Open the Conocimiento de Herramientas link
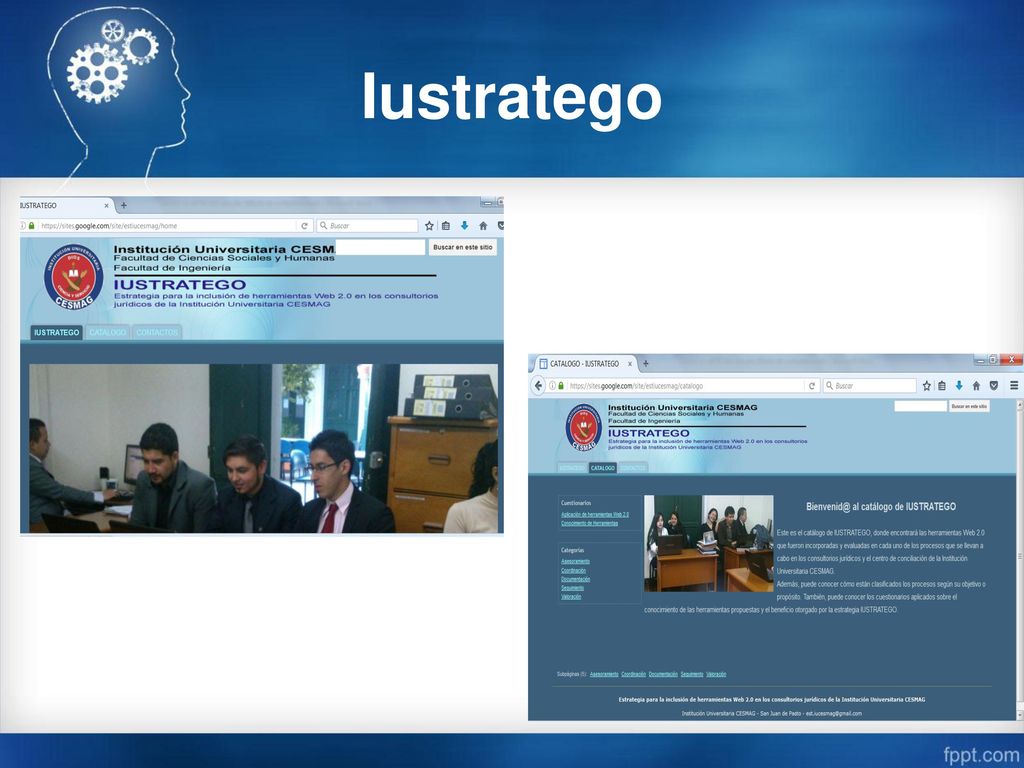Screen dimensions: 1024x768 click(x=589, y=523)
